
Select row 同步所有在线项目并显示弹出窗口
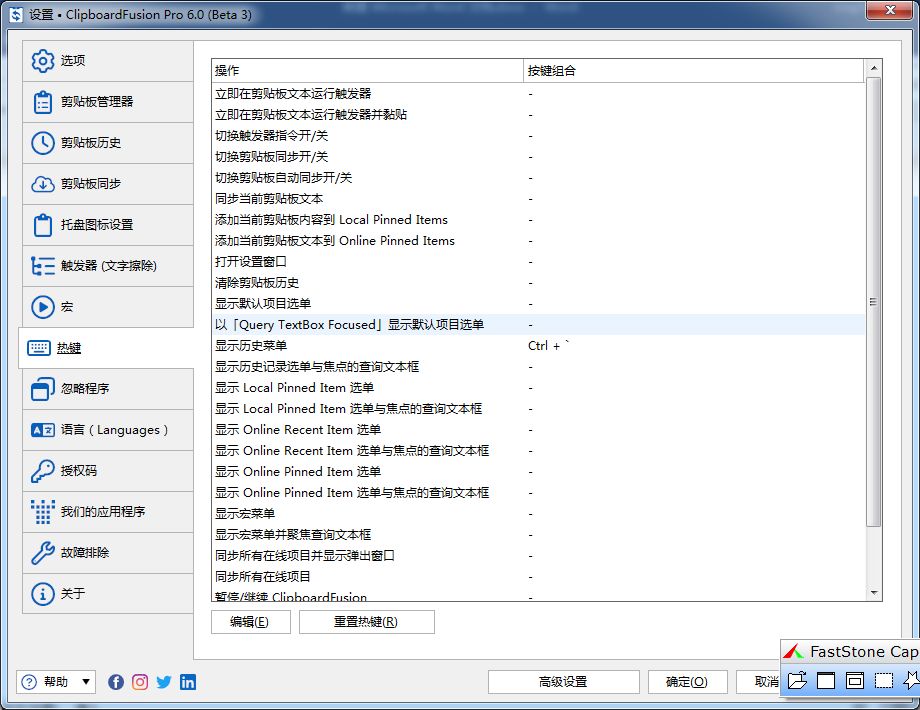coord(538,556)
